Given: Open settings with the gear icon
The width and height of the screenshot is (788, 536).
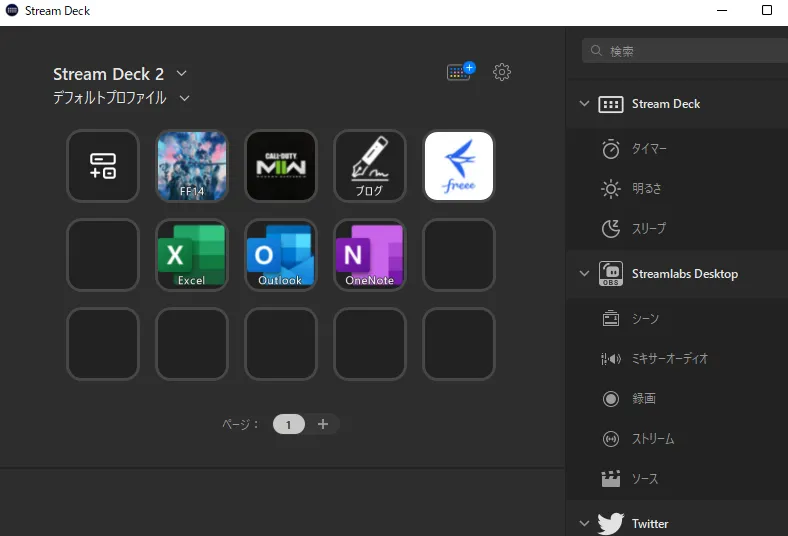Looking at the screenshot, I should (x=502, y=72).
